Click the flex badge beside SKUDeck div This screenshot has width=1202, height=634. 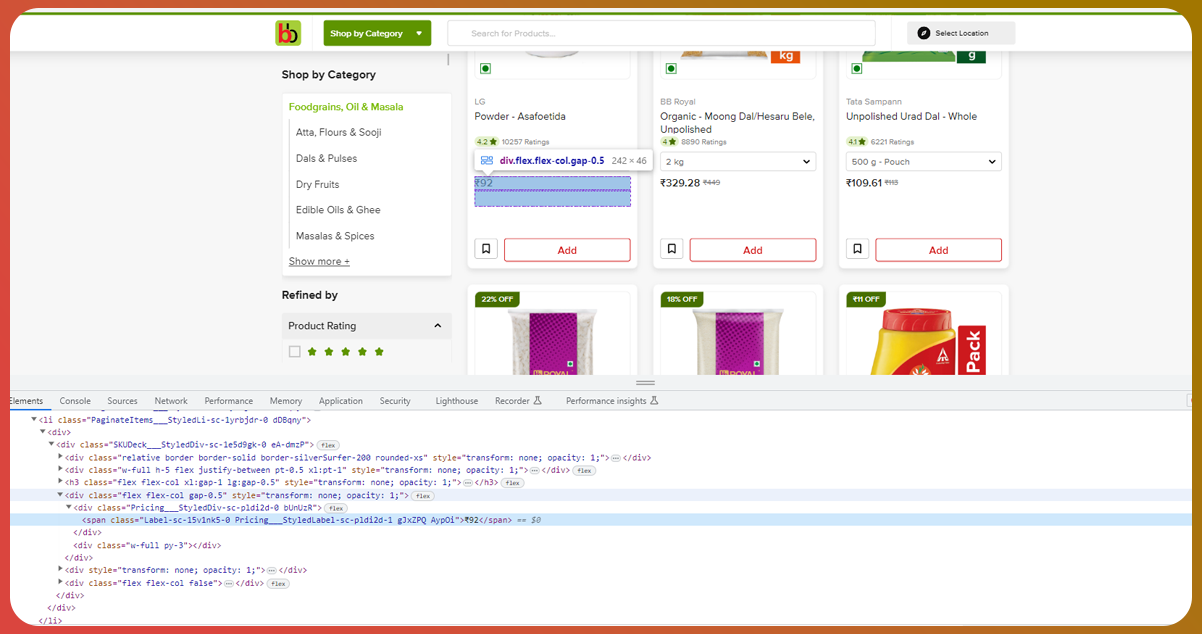[329, 445]
